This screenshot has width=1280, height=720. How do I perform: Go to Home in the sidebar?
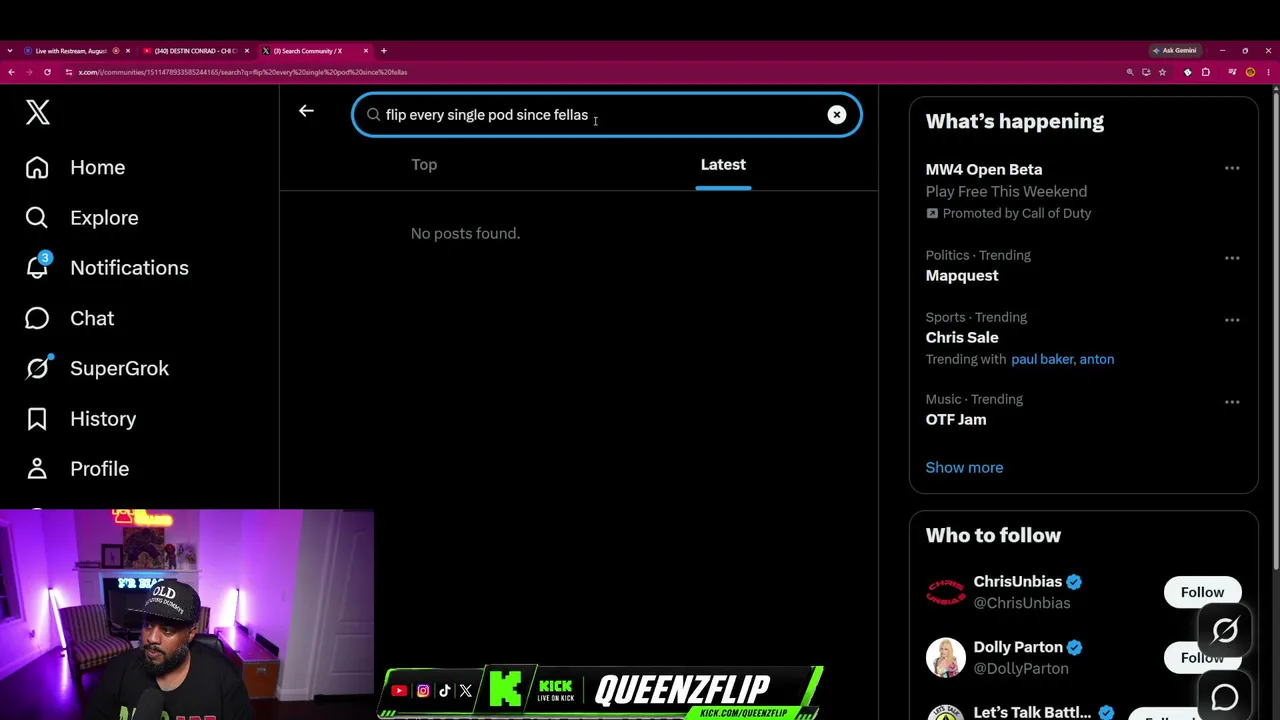point(98,168)
